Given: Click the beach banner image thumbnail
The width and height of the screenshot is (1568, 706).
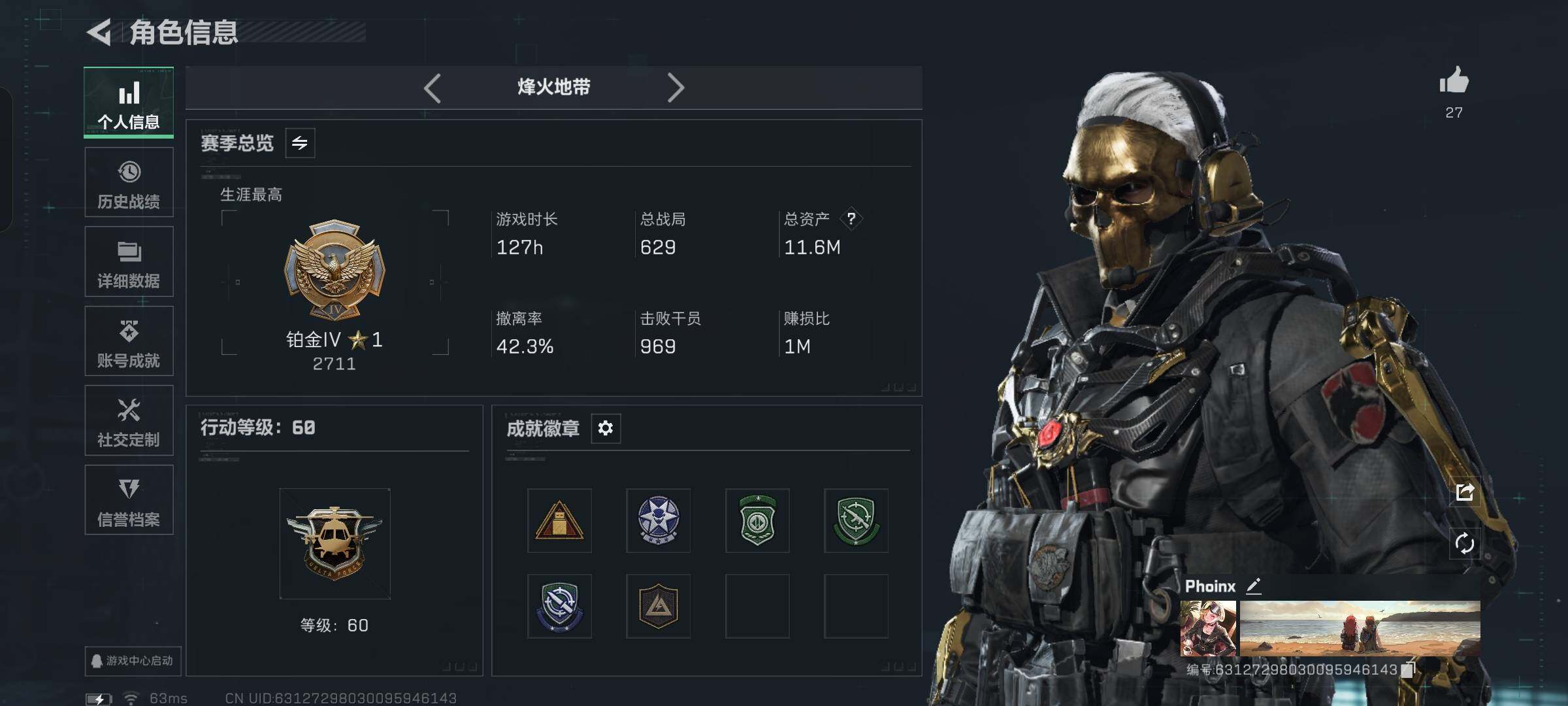Looking at the screenshot, I should tap(1360, 629).
